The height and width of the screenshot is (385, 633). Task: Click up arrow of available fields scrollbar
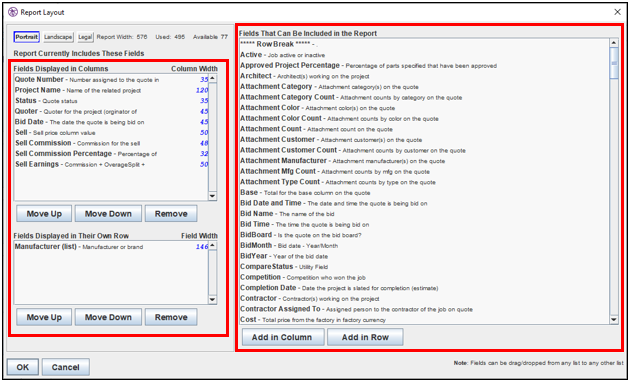click(x=614, y=42)
